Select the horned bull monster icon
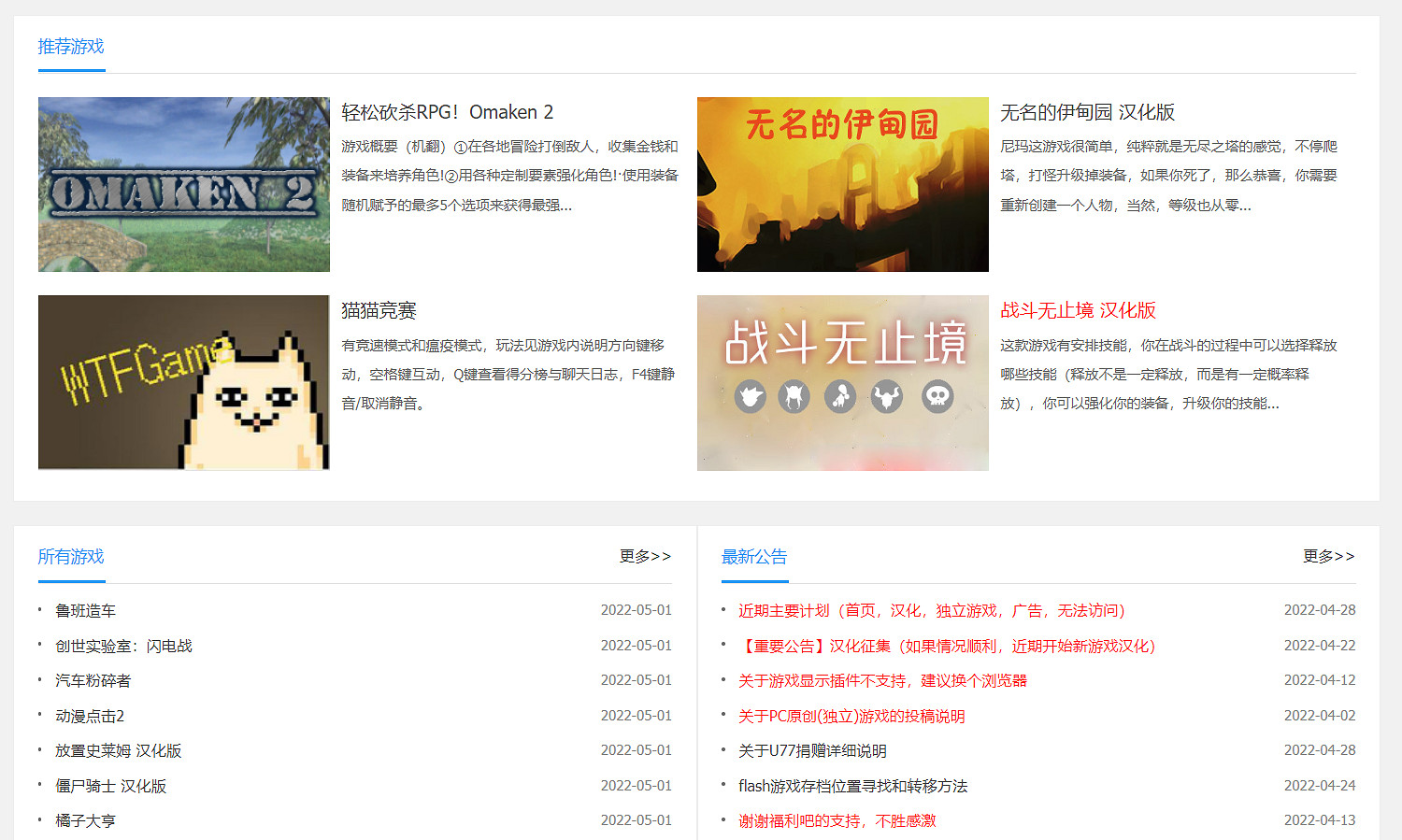The height and width of the screenshot is (840, 1402). [x=886, y=396]
